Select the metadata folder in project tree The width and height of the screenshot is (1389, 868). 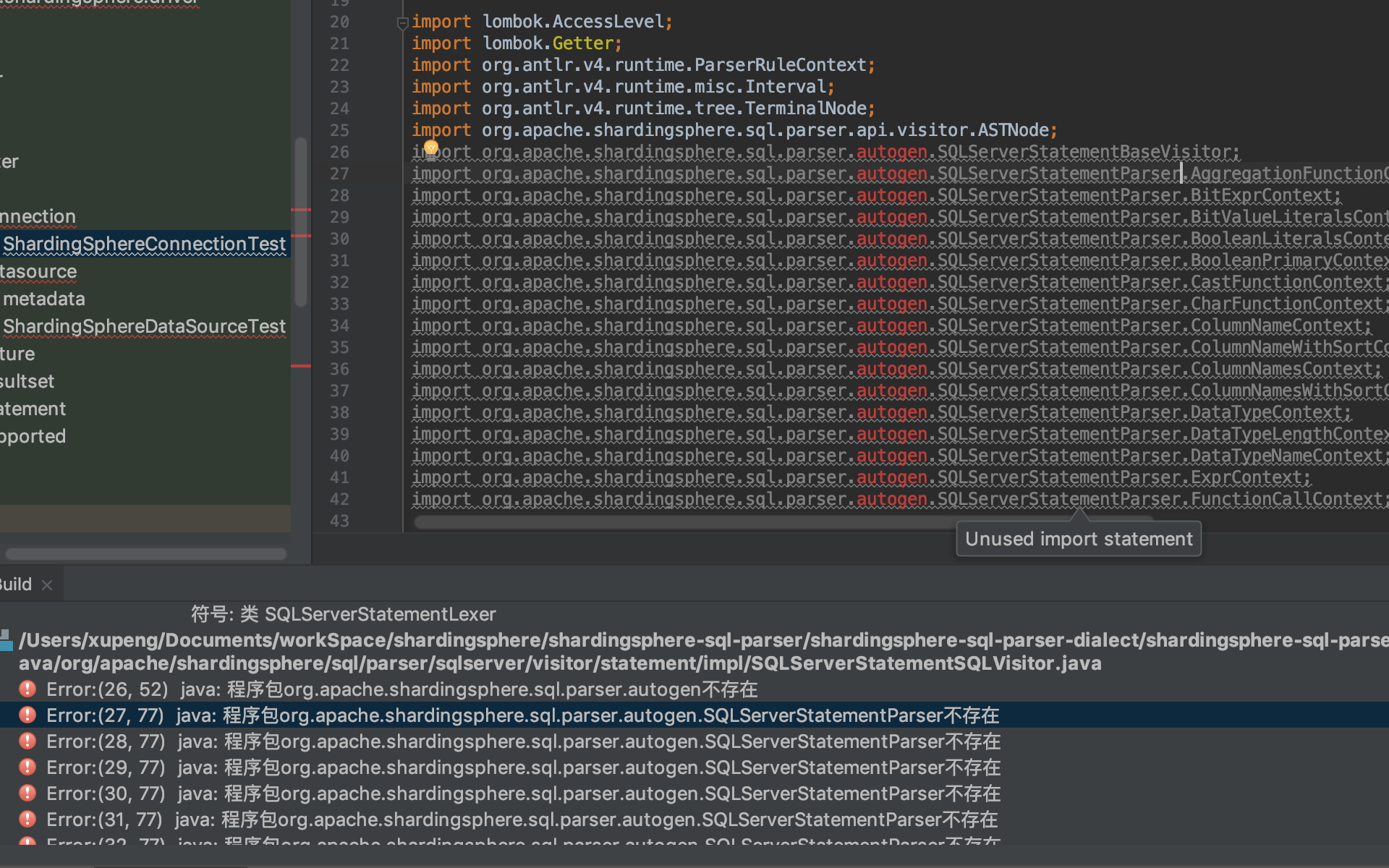point(43,299)
